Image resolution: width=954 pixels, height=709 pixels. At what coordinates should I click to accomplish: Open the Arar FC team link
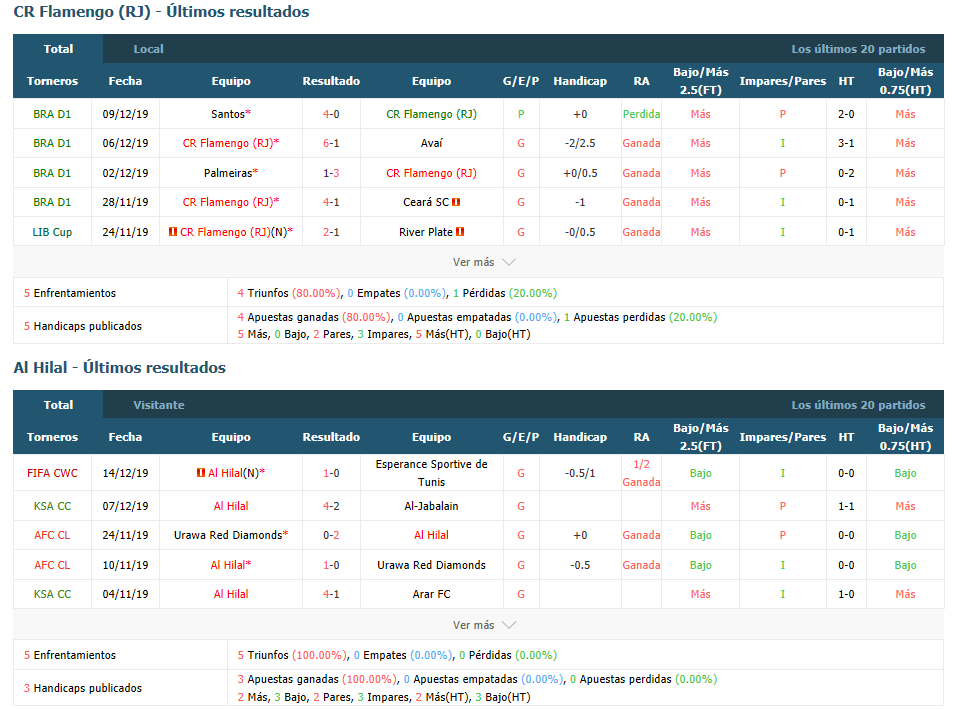[431, 595]
